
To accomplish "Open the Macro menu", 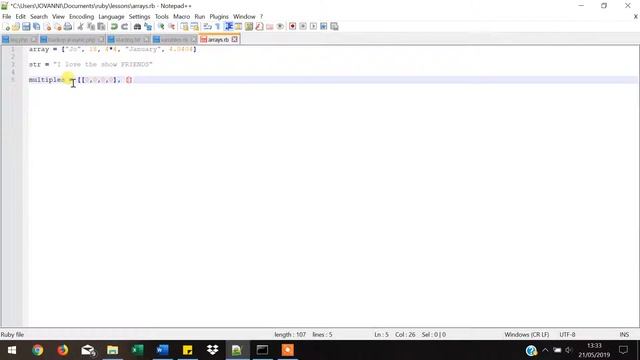I will (181, 17).
